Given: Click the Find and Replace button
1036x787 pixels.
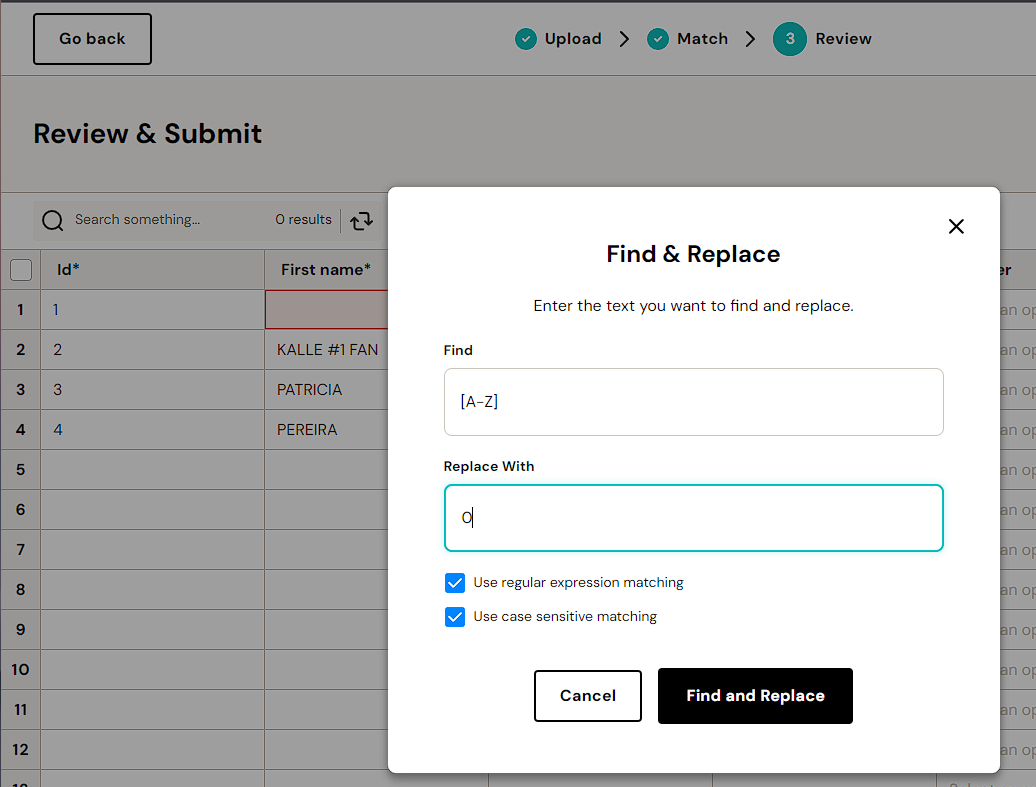Looking at the screenshot, I should coord(755,696).
